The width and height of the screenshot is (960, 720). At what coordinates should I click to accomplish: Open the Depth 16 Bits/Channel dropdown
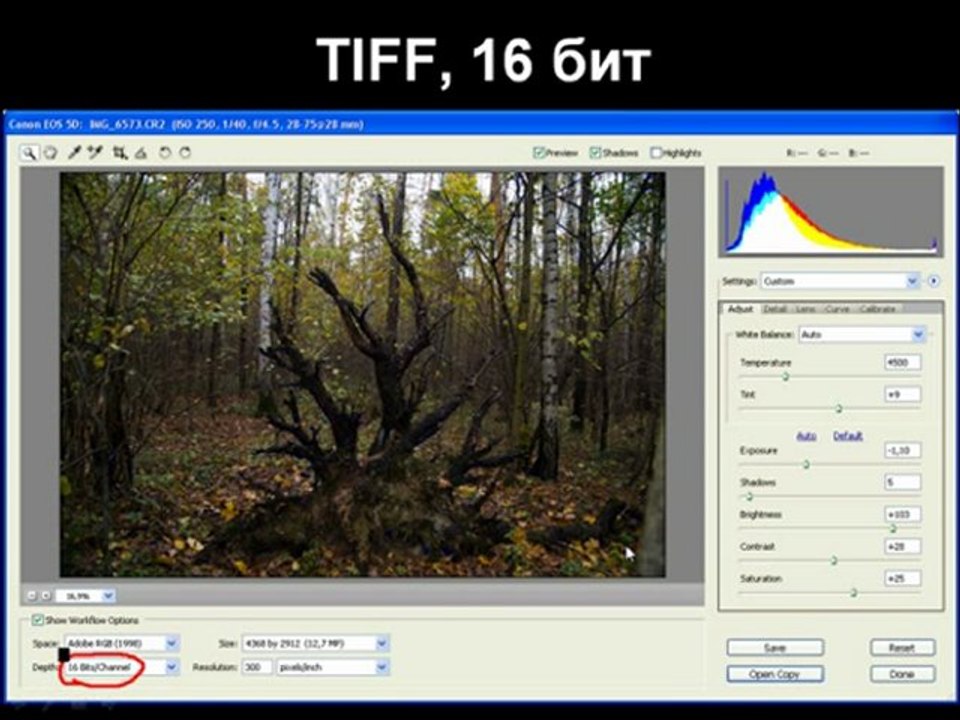(x=121, y=667)
